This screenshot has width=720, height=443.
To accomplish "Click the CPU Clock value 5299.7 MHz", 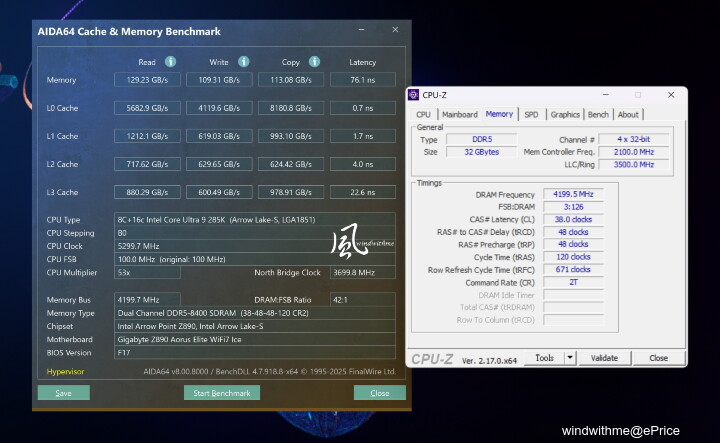I will (255, 246).
